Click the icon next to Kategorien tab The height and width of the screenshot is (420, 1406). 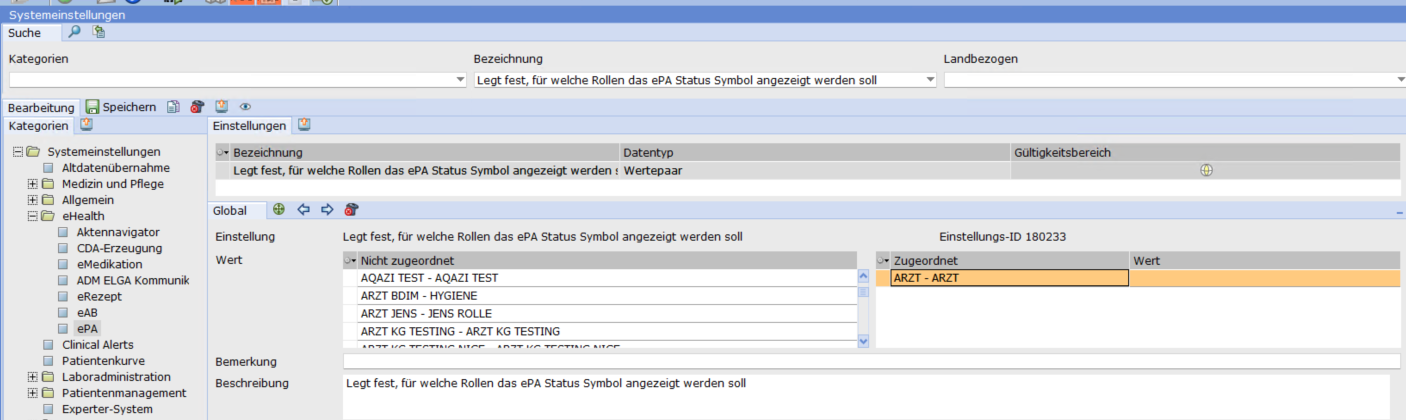point(86,125)
